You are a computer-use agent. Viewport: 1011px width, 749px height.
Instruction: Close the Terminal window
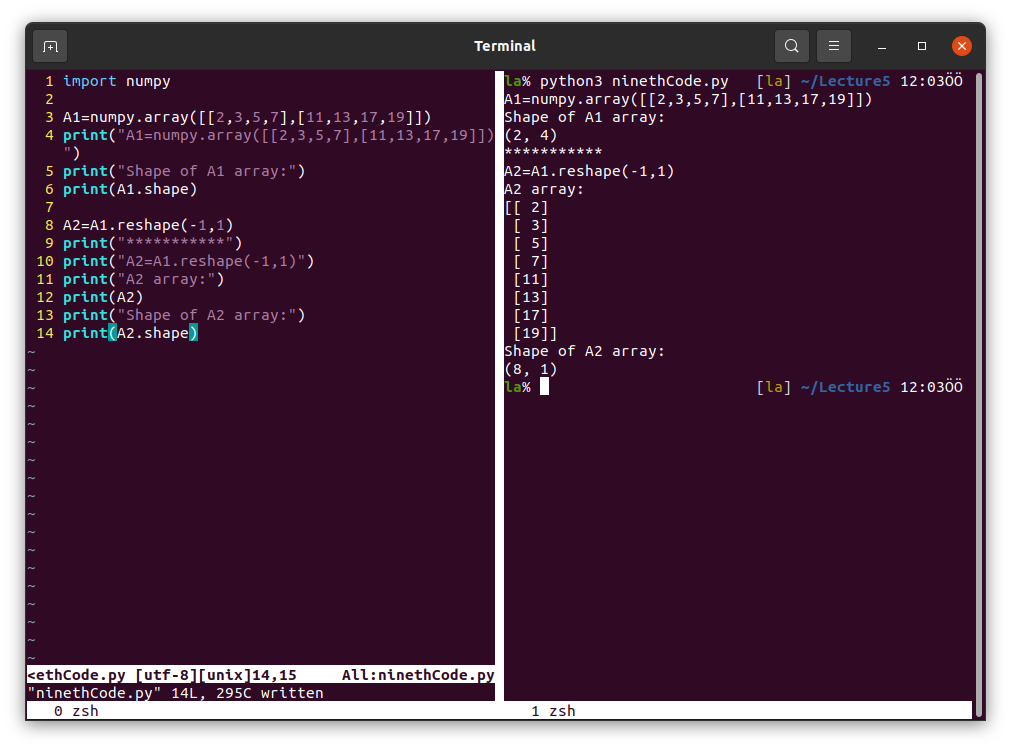pos(961,46)
